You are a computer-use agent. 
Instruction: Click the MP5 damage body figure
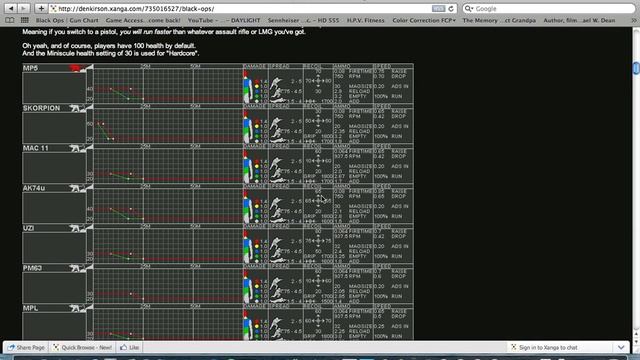(x=247, y=86)
